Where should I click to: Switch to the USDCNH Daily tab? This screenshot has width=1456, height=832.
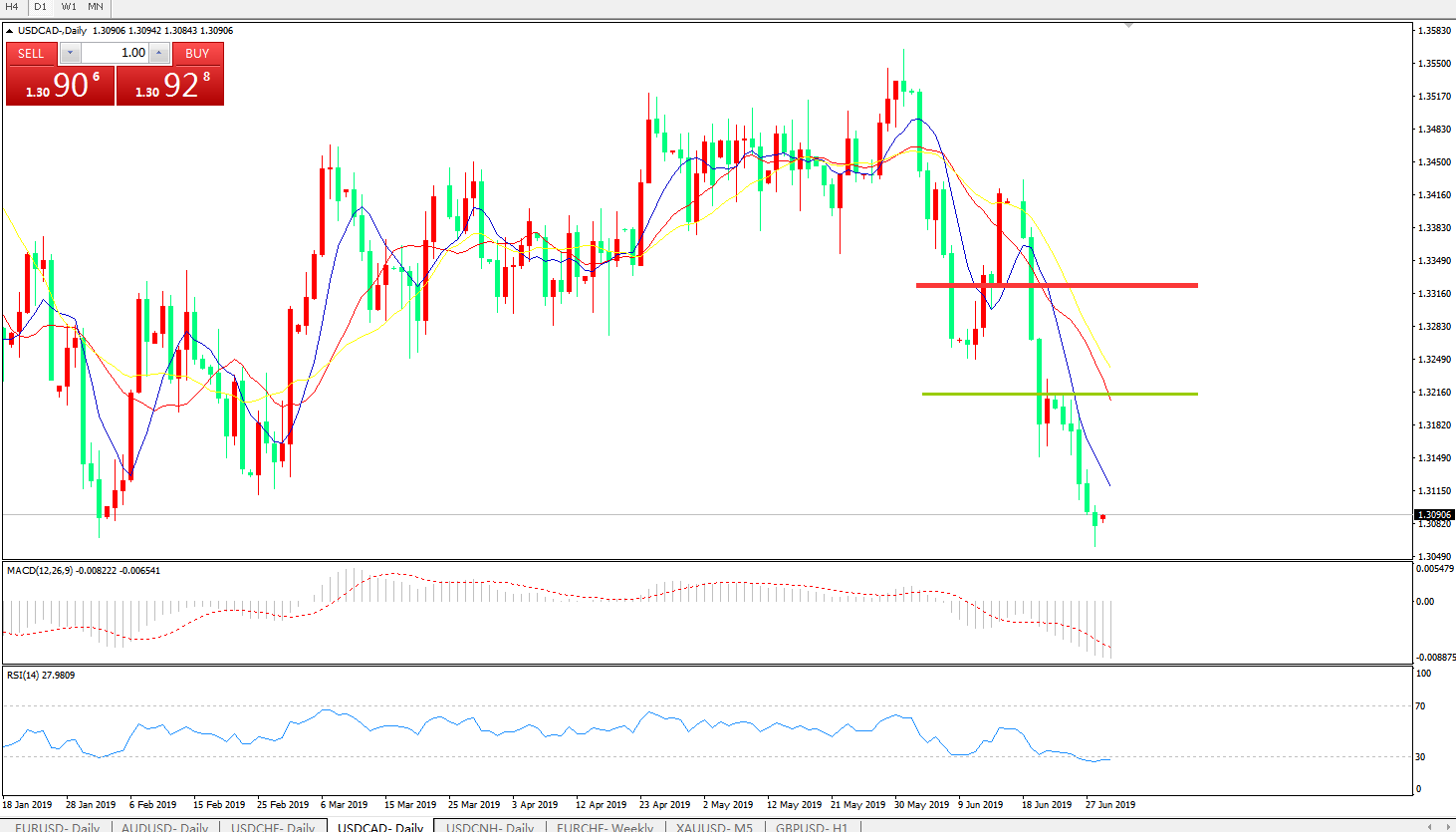[490, 827]
